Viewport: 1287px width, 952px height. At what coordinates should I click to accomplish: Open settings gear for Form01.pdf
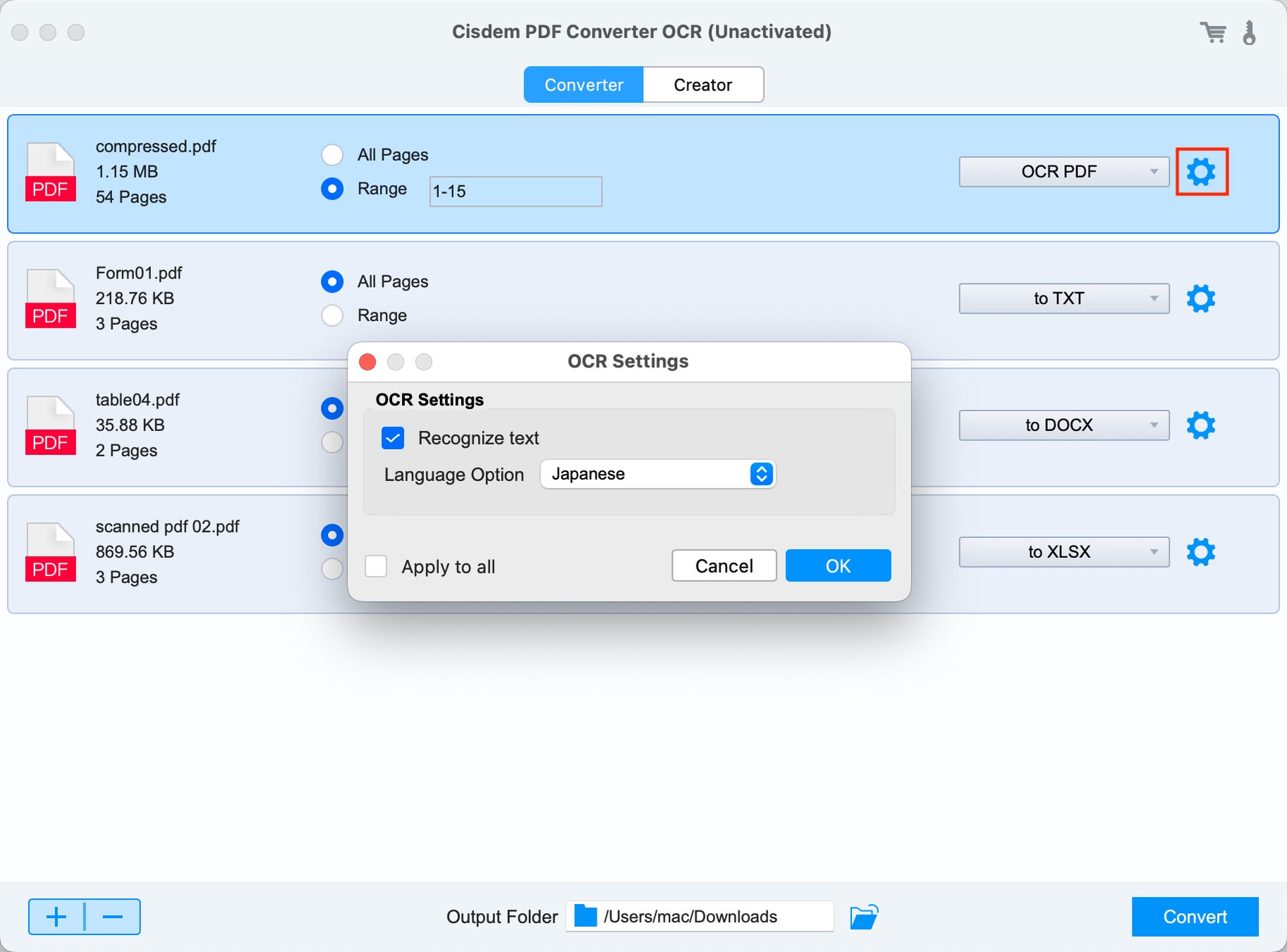coord(1201,298)
